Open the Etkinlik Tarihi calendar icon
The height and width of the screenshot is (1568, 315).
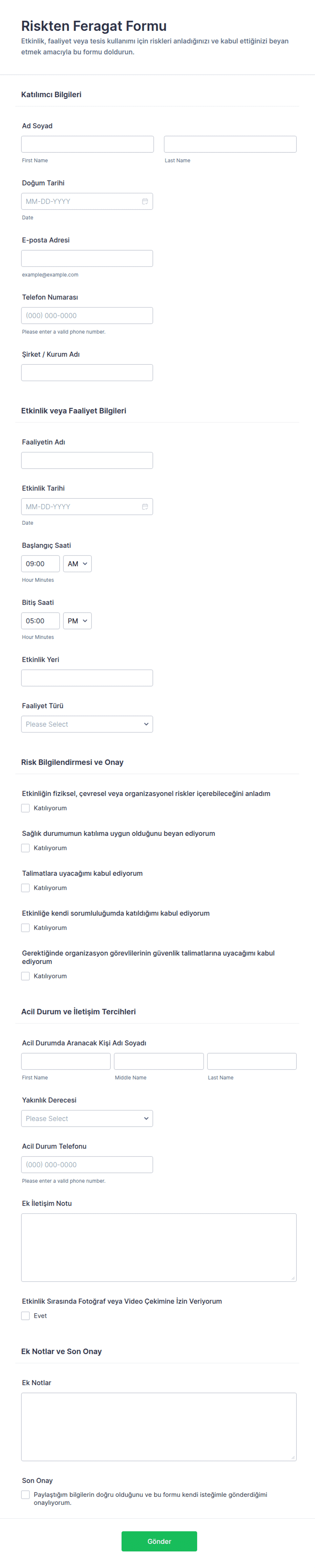144,506
